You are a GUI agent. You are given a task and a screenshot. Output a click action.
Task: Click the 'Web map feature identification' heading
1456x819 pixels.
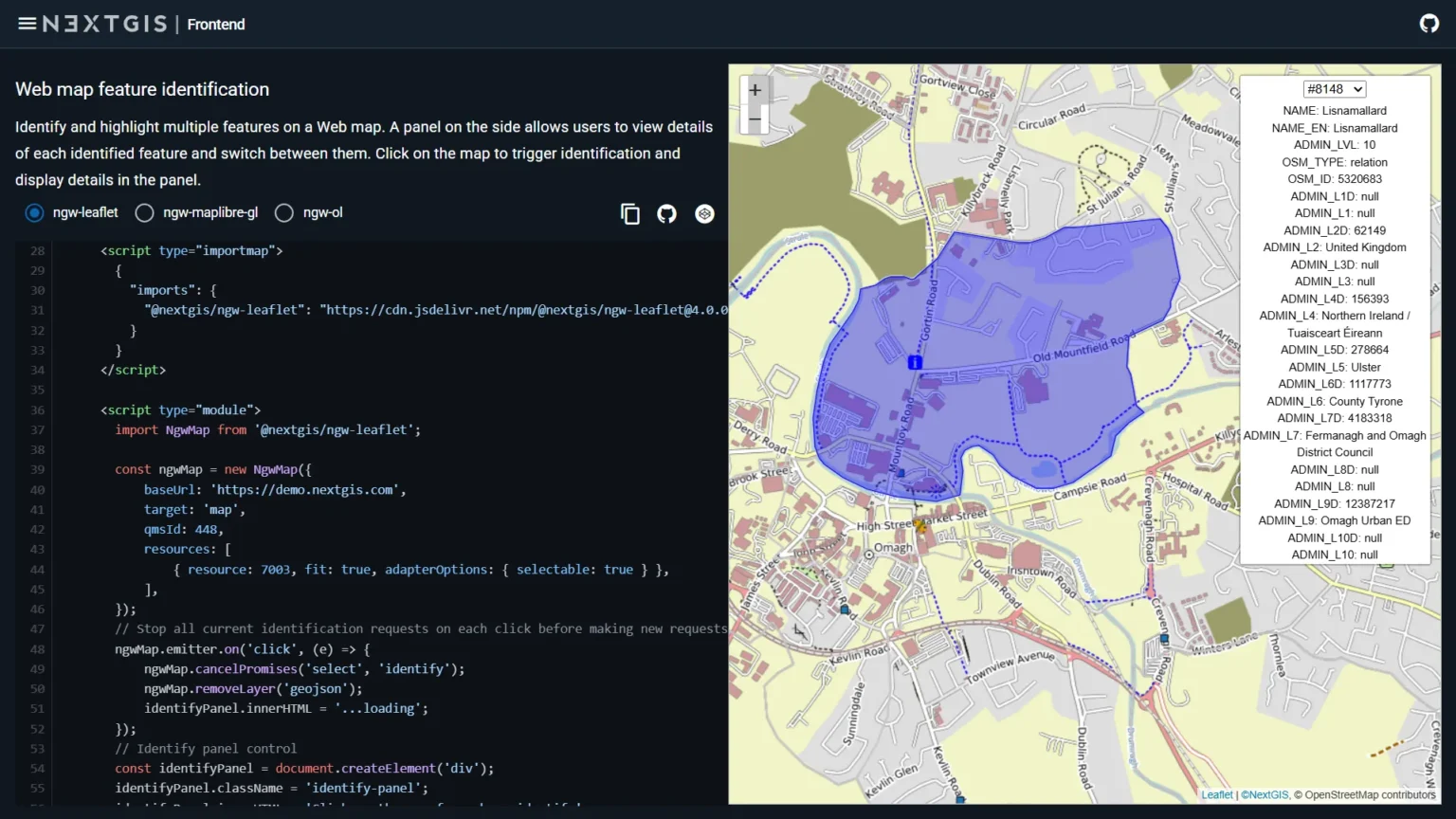[142, 89]
